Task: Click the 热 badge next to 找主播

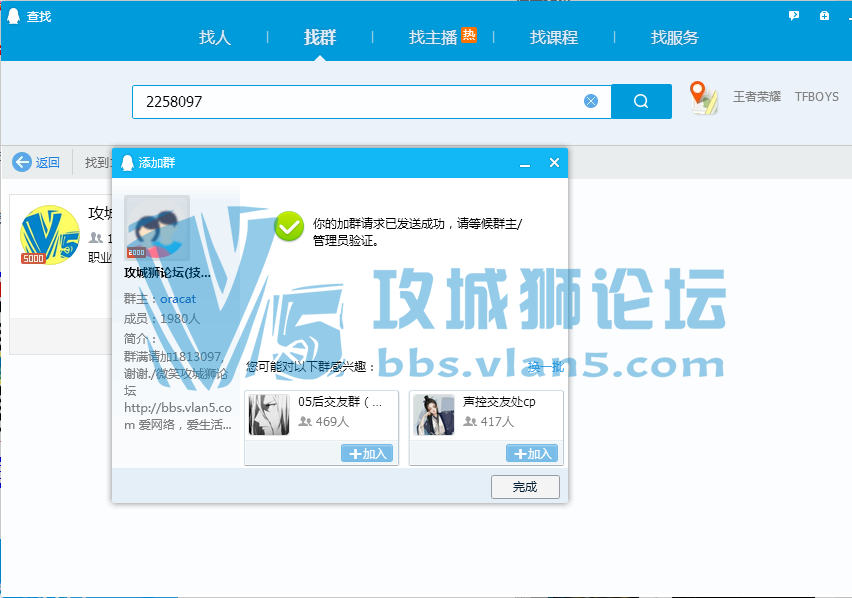Action: [x=469, y=35]
